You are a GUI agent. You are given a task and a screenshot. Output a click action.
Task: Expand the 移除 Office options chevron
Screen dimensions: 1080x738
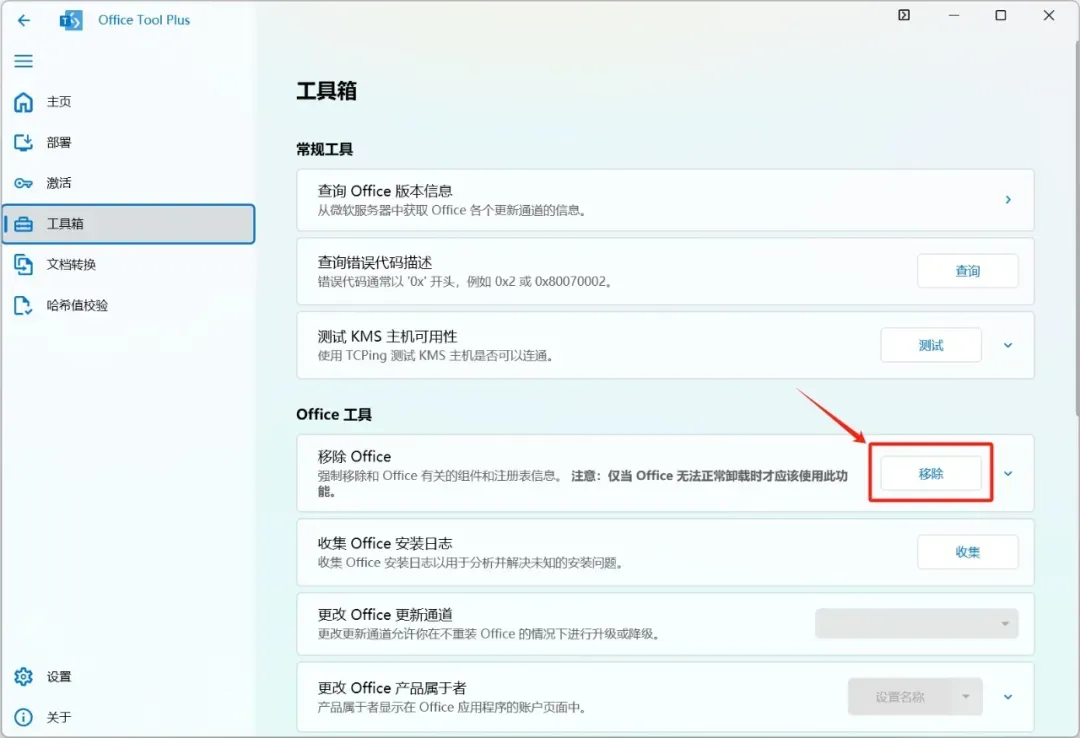click(x=1008, y=473)
